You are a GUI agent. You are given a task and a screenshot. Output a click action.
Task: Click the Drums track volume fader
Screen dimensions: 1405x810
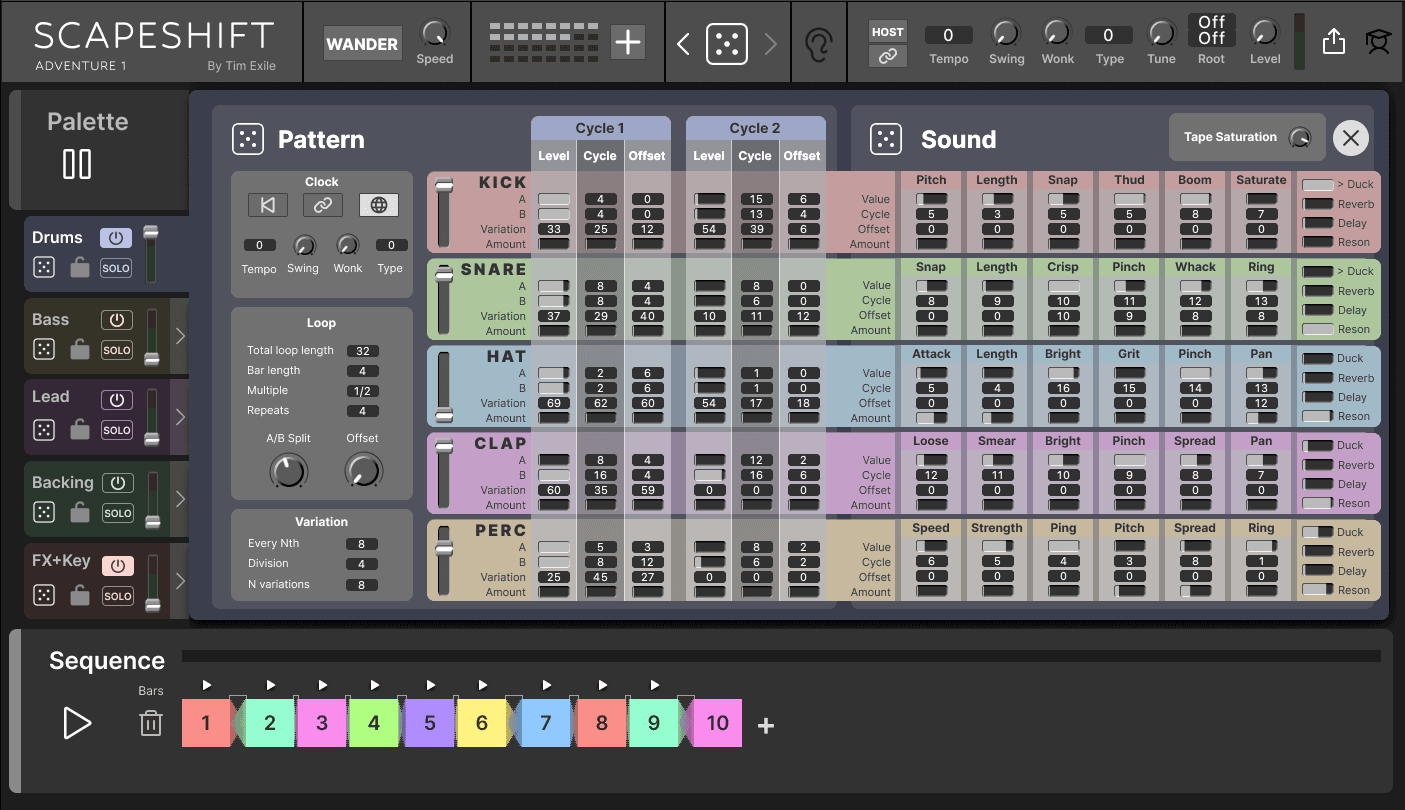(151, 254)
